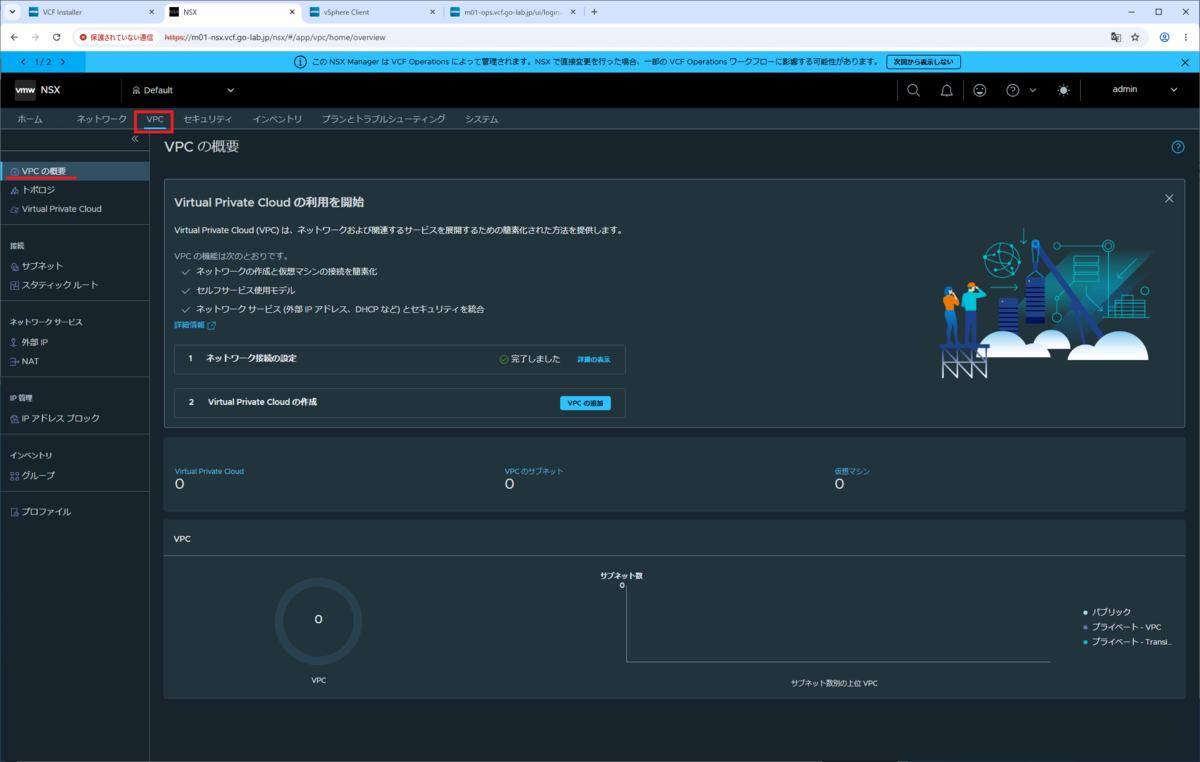Click the VPC のサブネット count link

click(x=534, y=471)
